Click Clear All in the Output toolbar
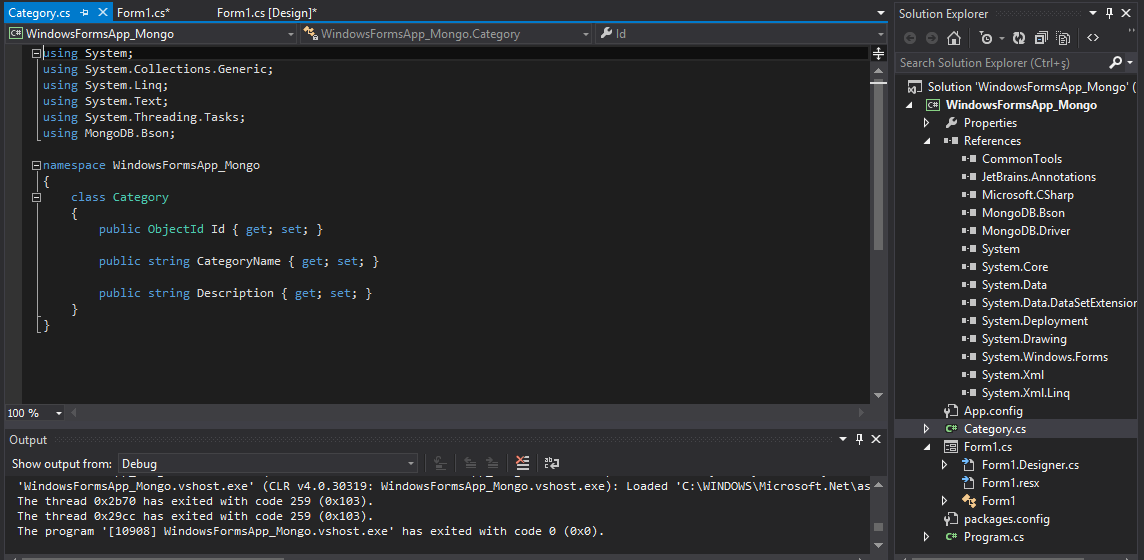The width and height of the screenshot is (1144, 560). (522, 463)
